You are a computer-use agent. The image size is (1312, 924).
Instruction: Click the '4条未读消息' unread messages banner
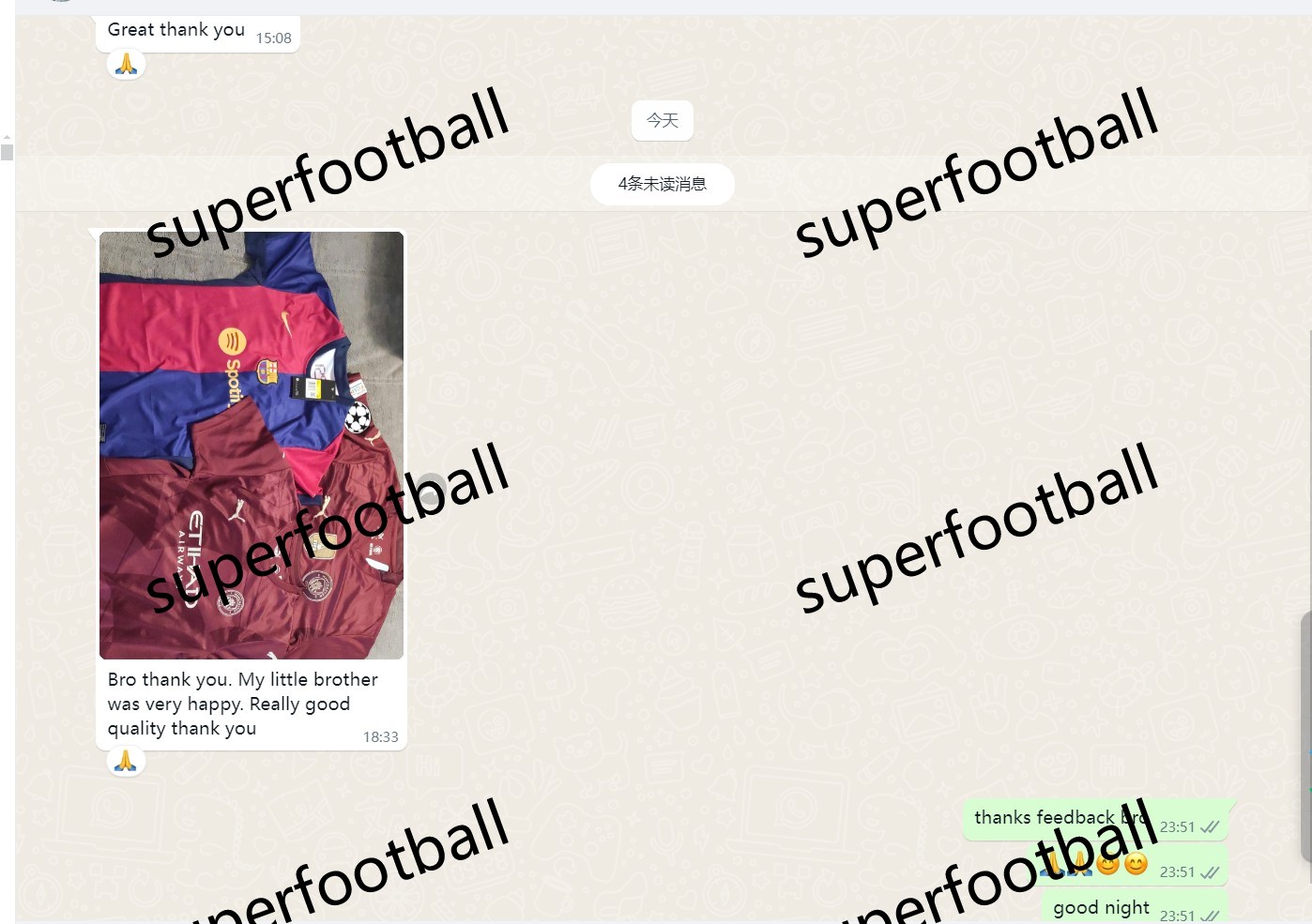[662, 184]
